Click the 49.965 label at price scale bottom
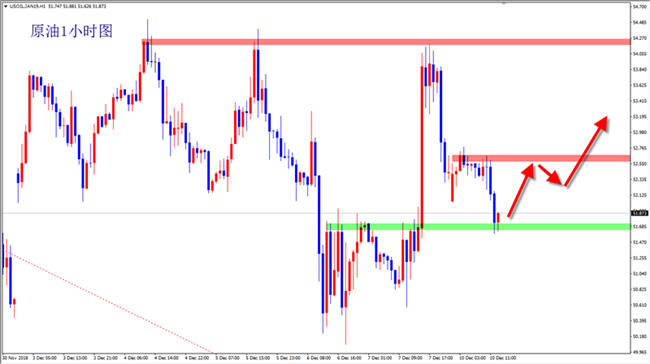650x364 pixels. [640, 352]
